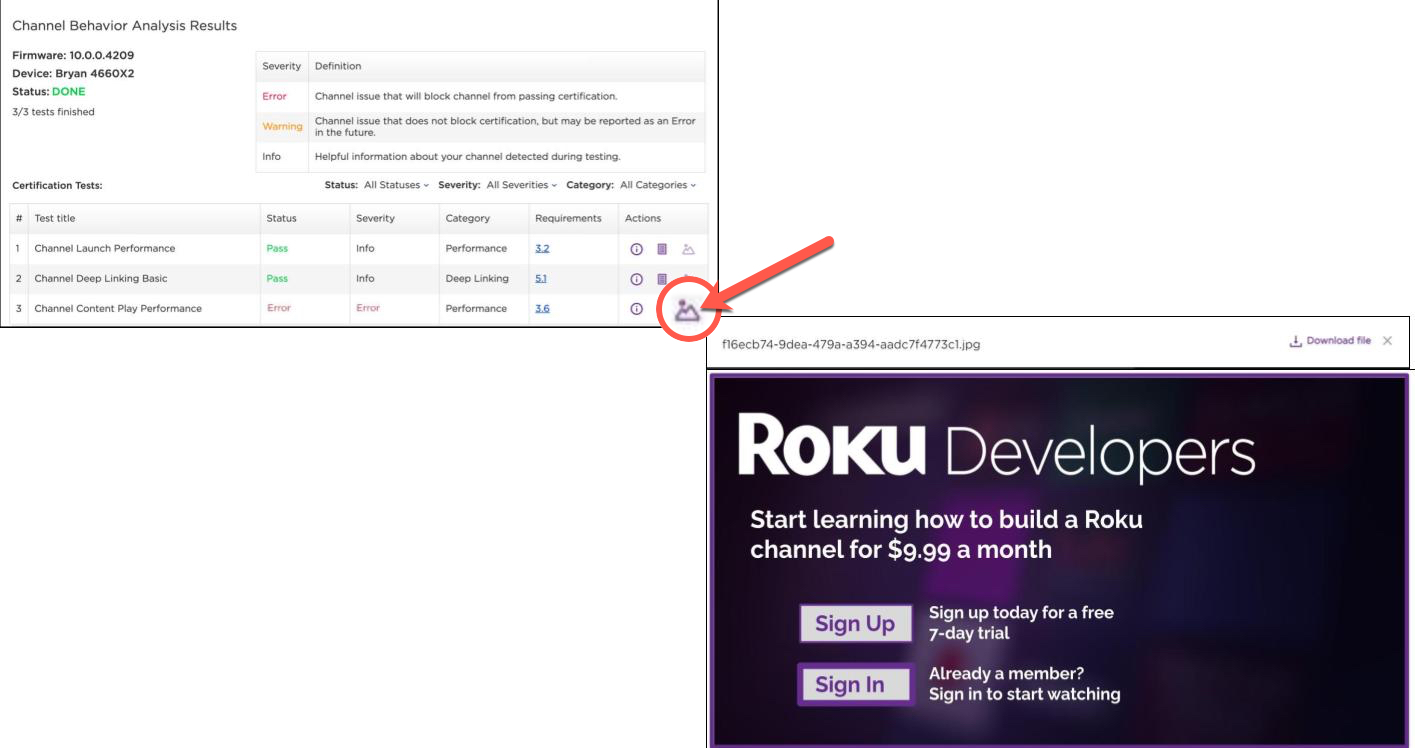Click the Error severity definition label
Viewport: 1415px width, 748px height.
click(x=274, y=96)
